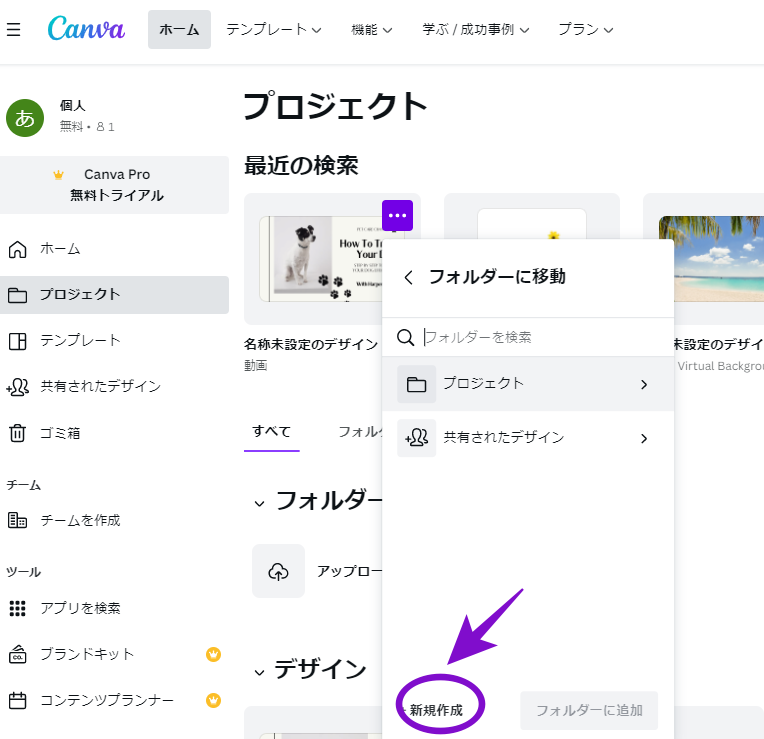Image resolution: width=764 pixels, height=739 pixels.
Task: Click the crown badge beside コンテンツプランナー
Action: point(213,701)
